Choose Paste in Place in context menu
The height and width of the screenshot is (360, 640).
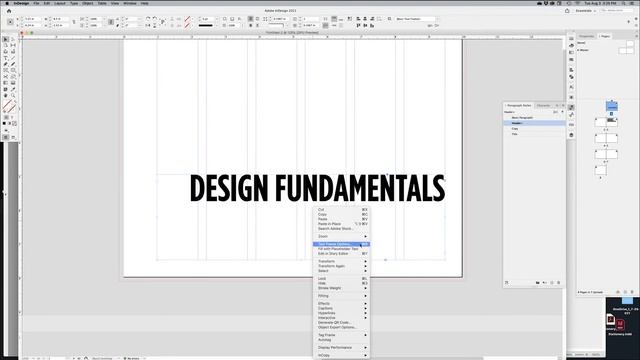tap(342, 224)
